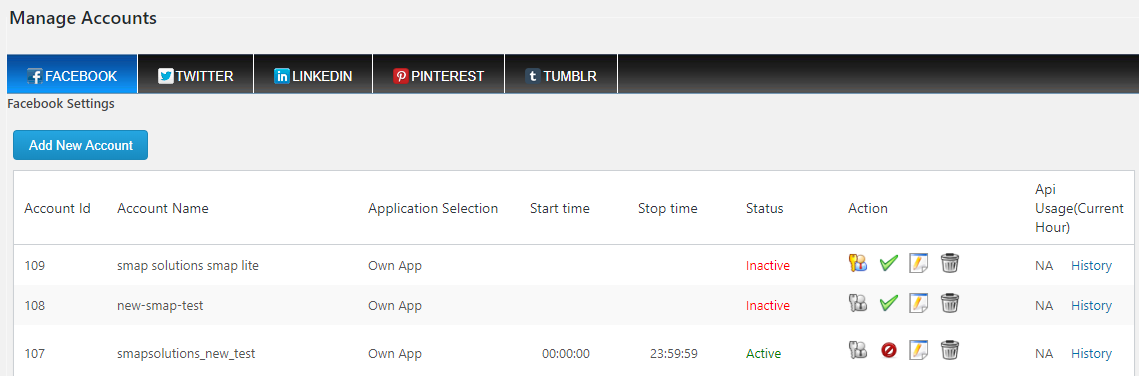1139x376 pixels.
Task: Click the Add New Account button
Action: point(81,145)
